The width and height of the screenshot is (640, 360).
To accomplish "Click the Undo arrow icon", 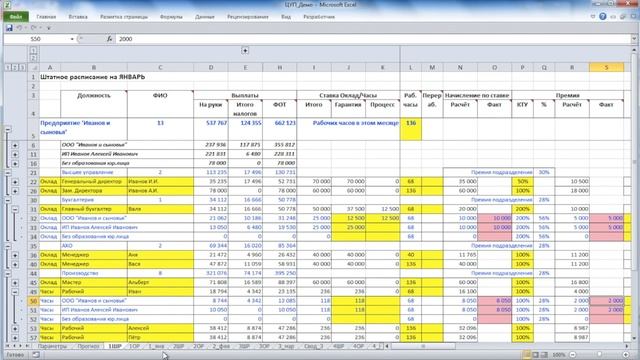I will click(19, 28).
